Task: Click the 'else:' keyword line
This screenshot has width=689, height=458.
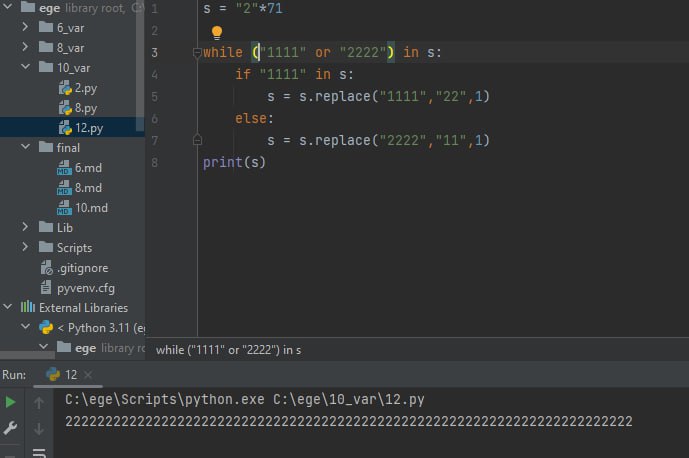Action: 254,118
